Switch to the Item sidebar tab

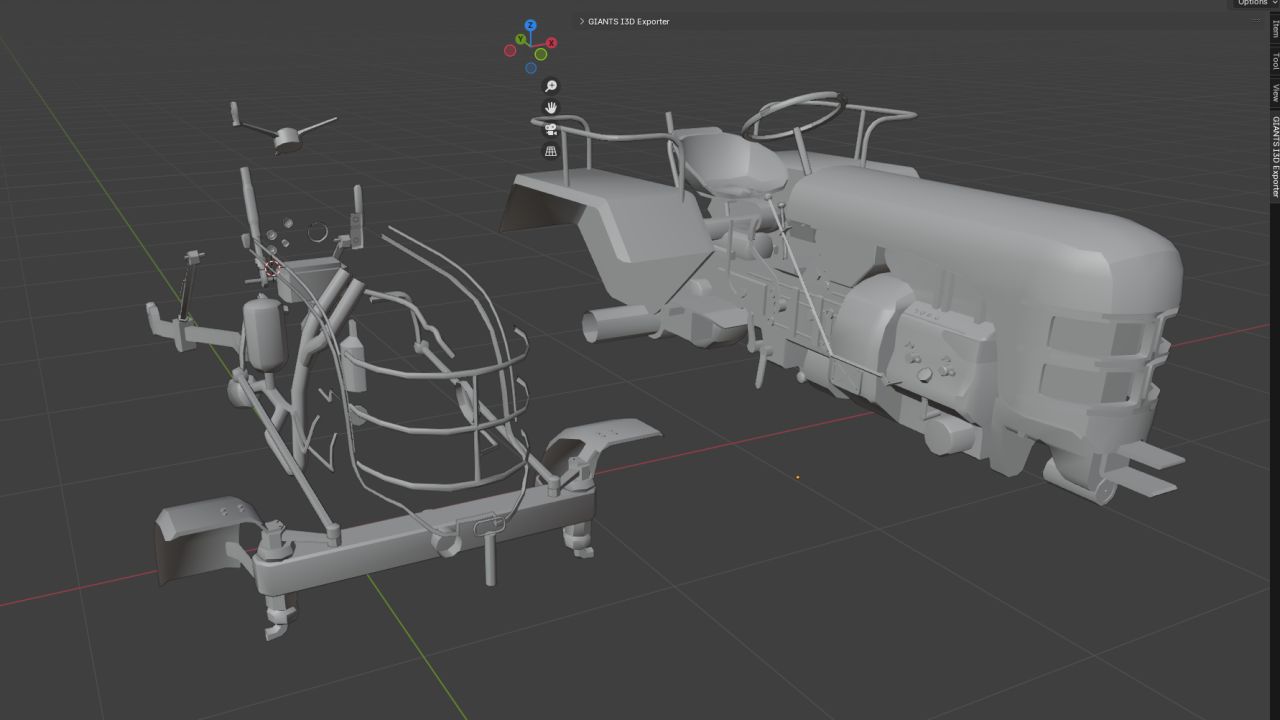(1275, 29)
